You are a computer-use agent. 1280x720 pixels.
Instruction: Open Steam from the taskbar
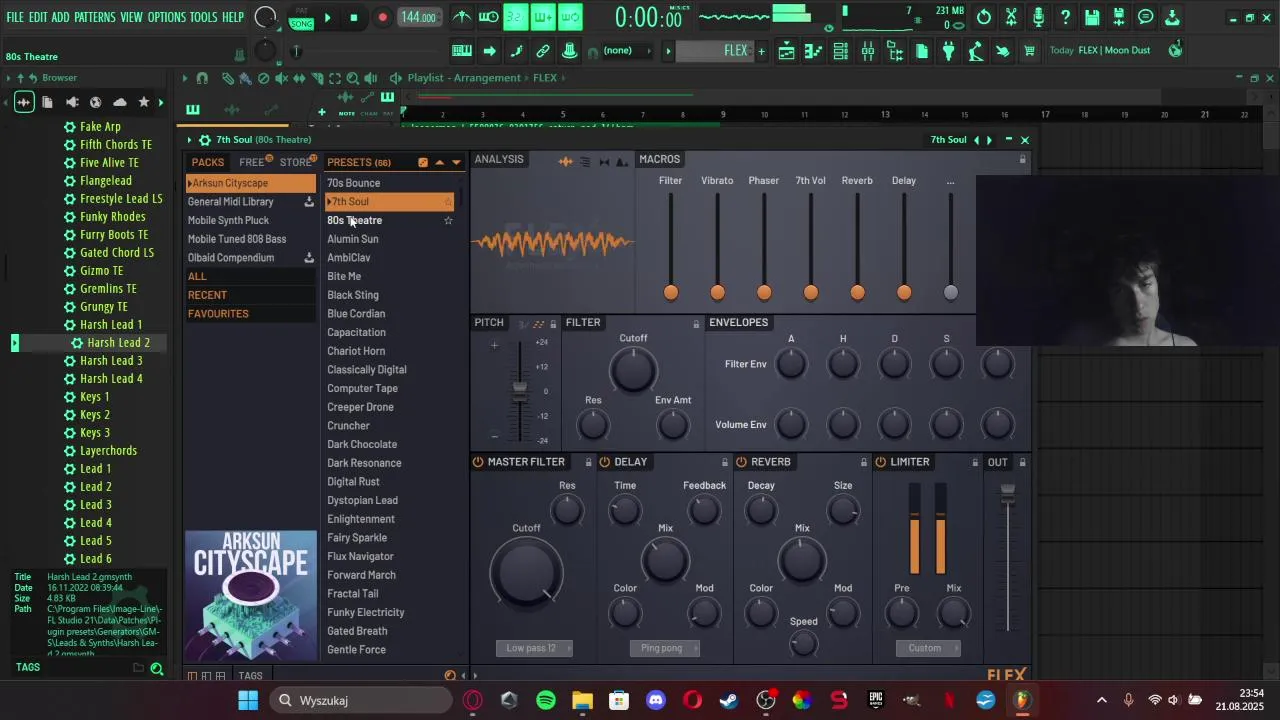[x=729, y=700]
